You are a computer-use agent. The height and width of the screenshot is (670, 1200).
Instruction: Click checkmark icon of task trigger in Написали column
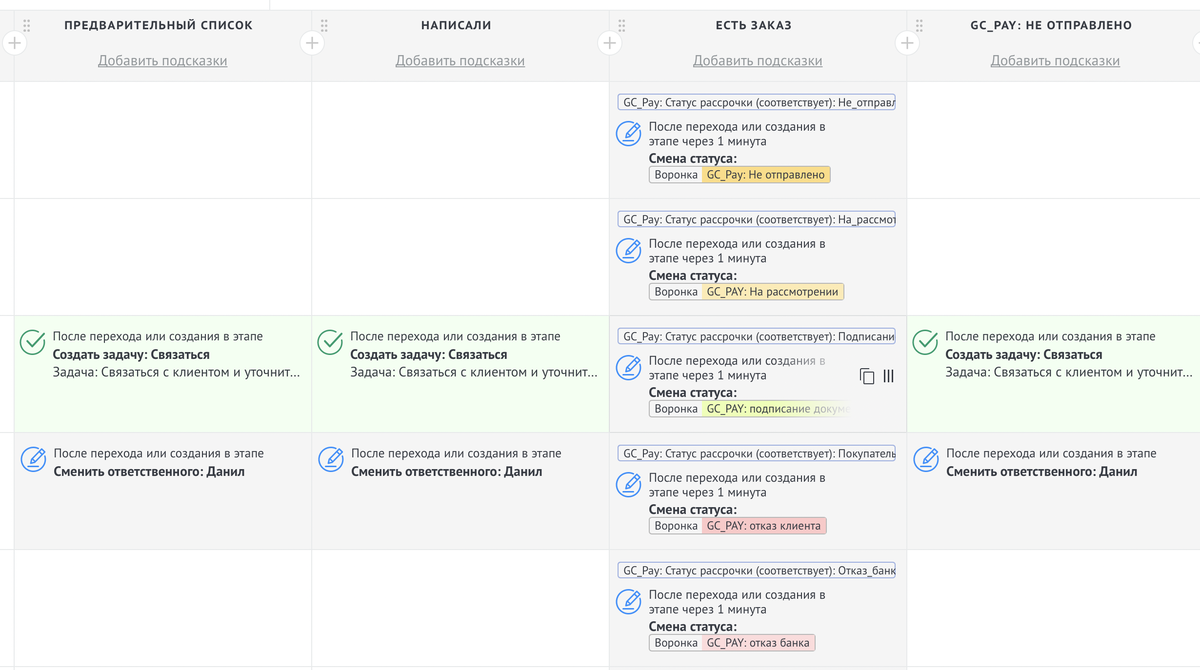point(330,343)
